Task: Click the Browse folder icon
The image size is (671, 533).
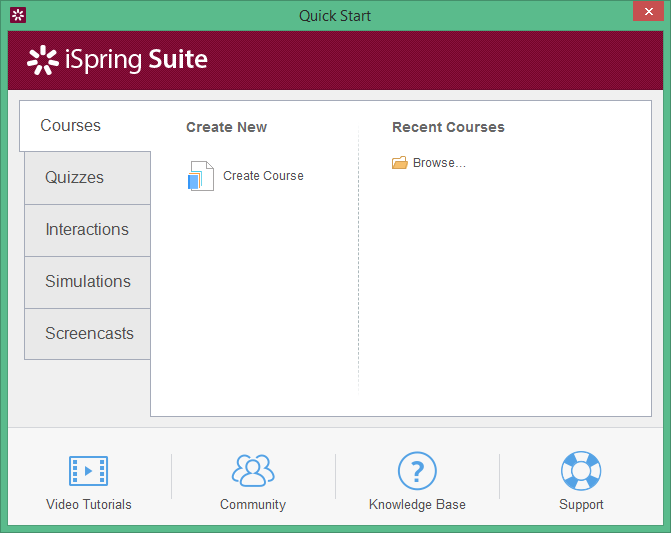Action: 400,163
